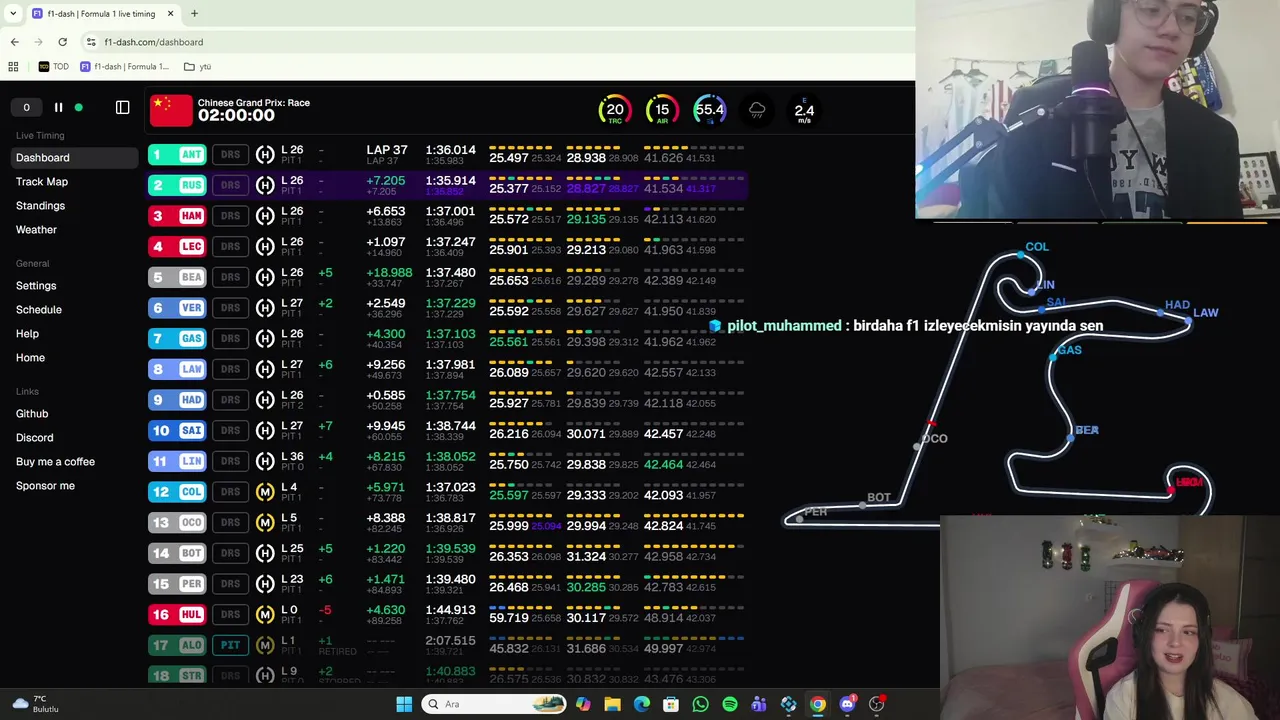Select the ANT driver badge in position 1

pos(178,154)
